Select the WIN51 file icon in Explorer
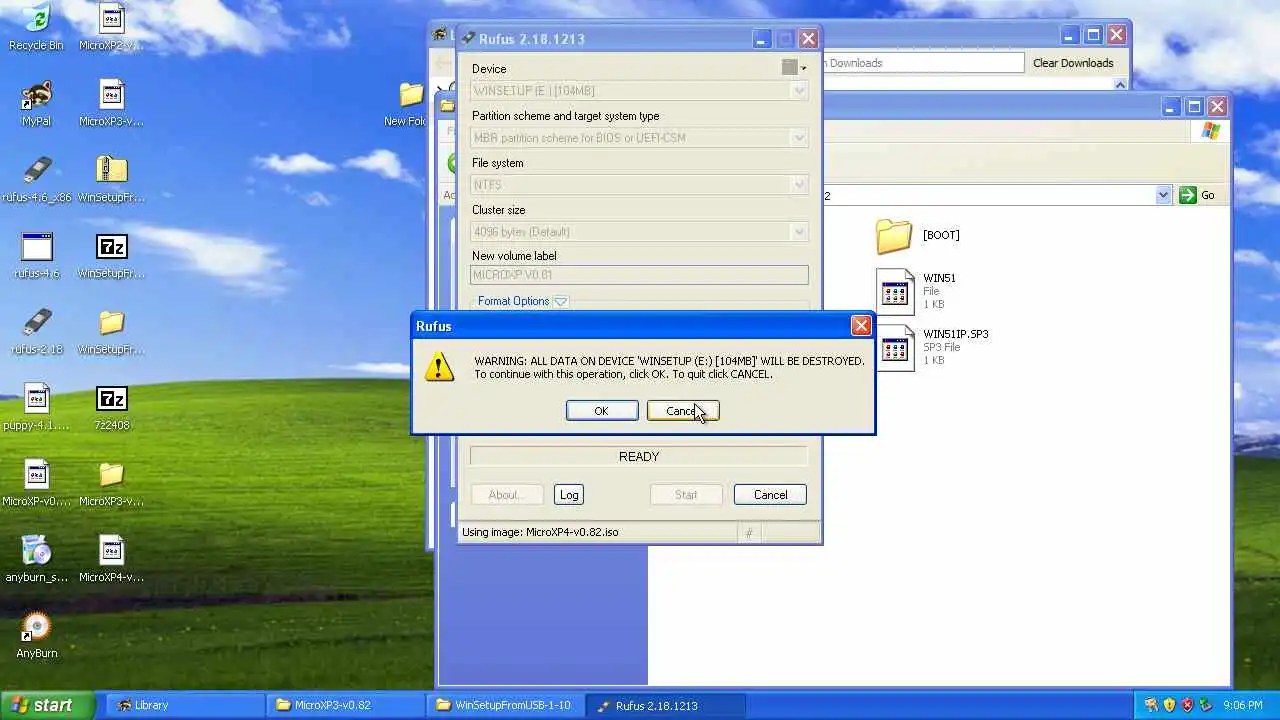The height and width of the screenshot is (720, 1280). [x=895, y=291]
